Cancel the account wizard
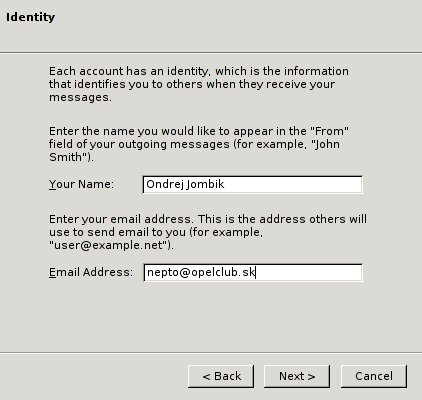The image size is (422, 400). click(374, 376)
